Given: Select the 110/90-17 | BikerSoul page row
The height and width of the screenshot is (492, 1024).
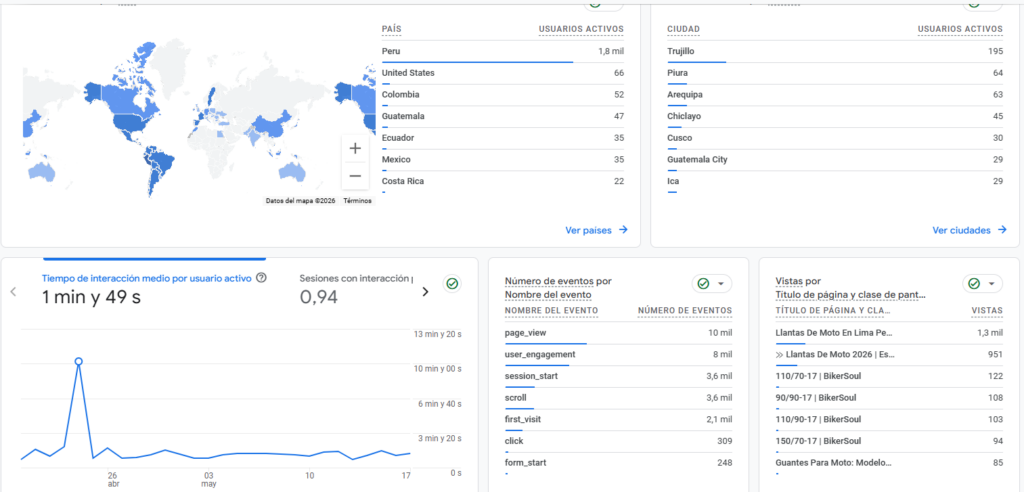Looking at the screenshot, I should tap(889, 419).
